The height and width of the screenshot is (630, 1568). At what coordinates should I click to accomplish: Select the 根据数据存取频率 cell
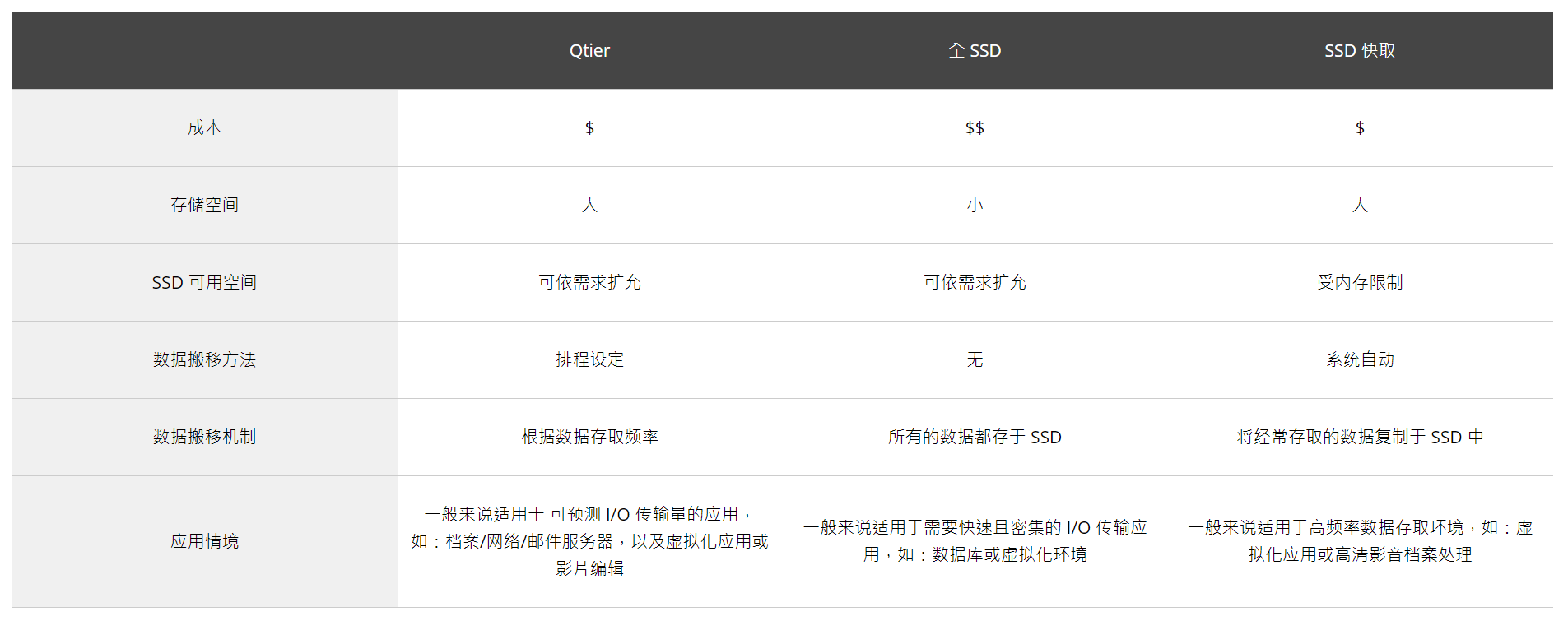589,437
